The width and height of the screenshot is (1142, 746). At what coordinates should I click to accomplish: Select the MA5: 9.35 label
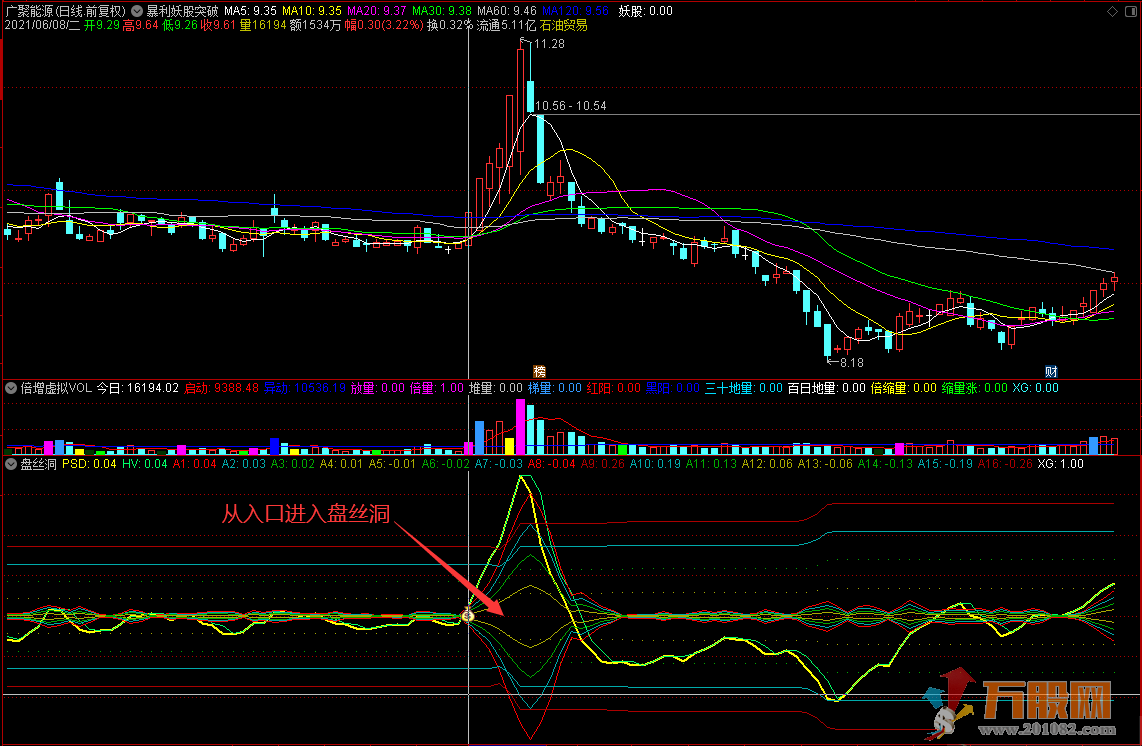tap(250, 11)
